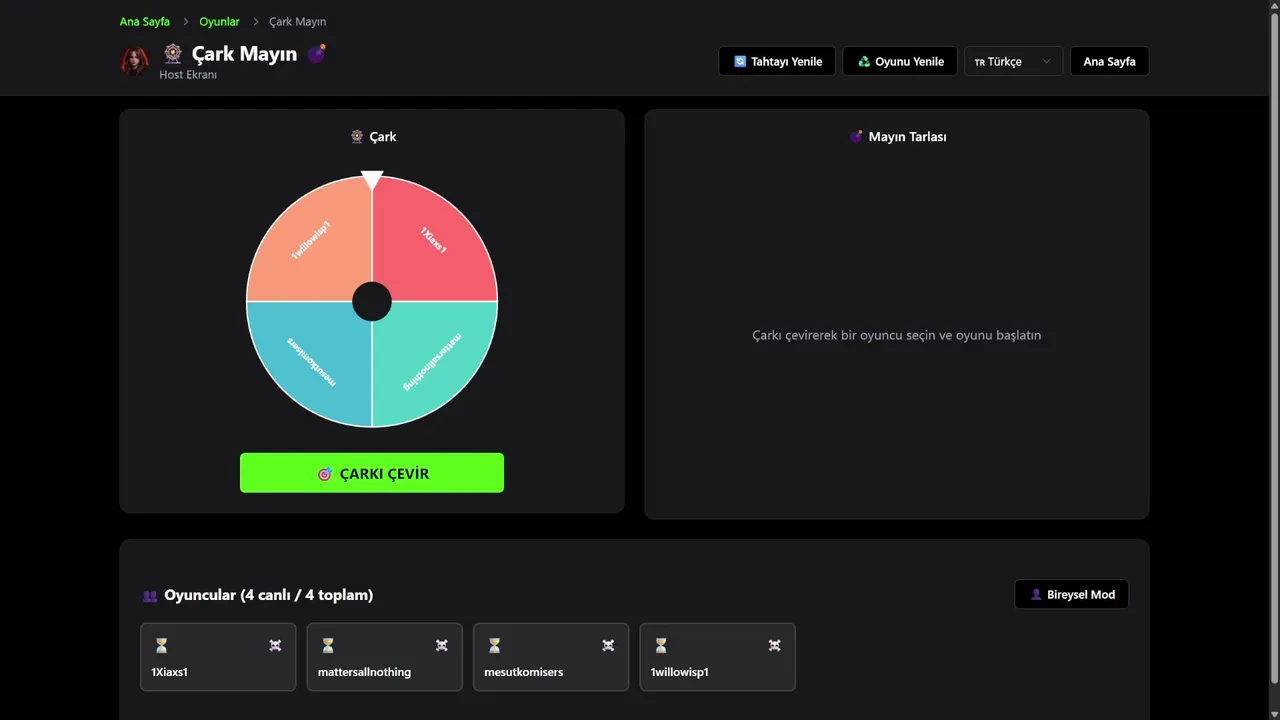This screenshot has height=720, width=1280.
Task: Spin the wheel with ÇARKI ÇEVİR
Action: (372, 473)
